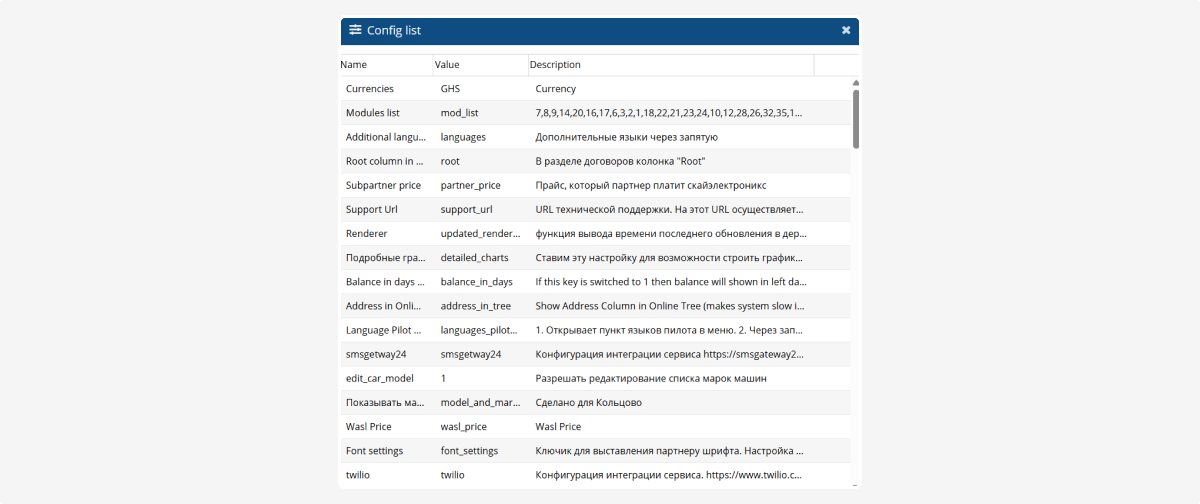Select the GHS value for Currencies
The height and width of the screenshot is (504, 1200).
click(x=450, y=89)
